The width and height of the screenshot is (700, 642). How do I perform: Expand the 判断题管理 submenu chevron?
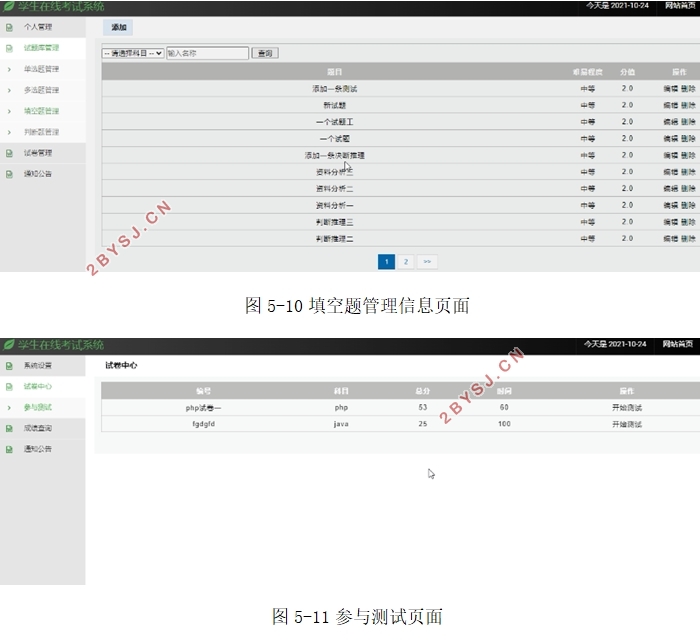click(9, 132)
